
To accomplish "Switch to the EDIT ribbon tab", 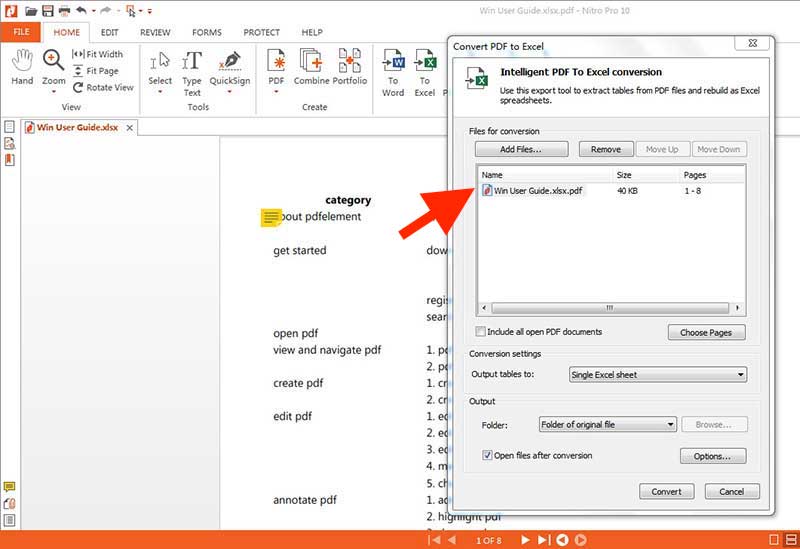I will [110, 32].
